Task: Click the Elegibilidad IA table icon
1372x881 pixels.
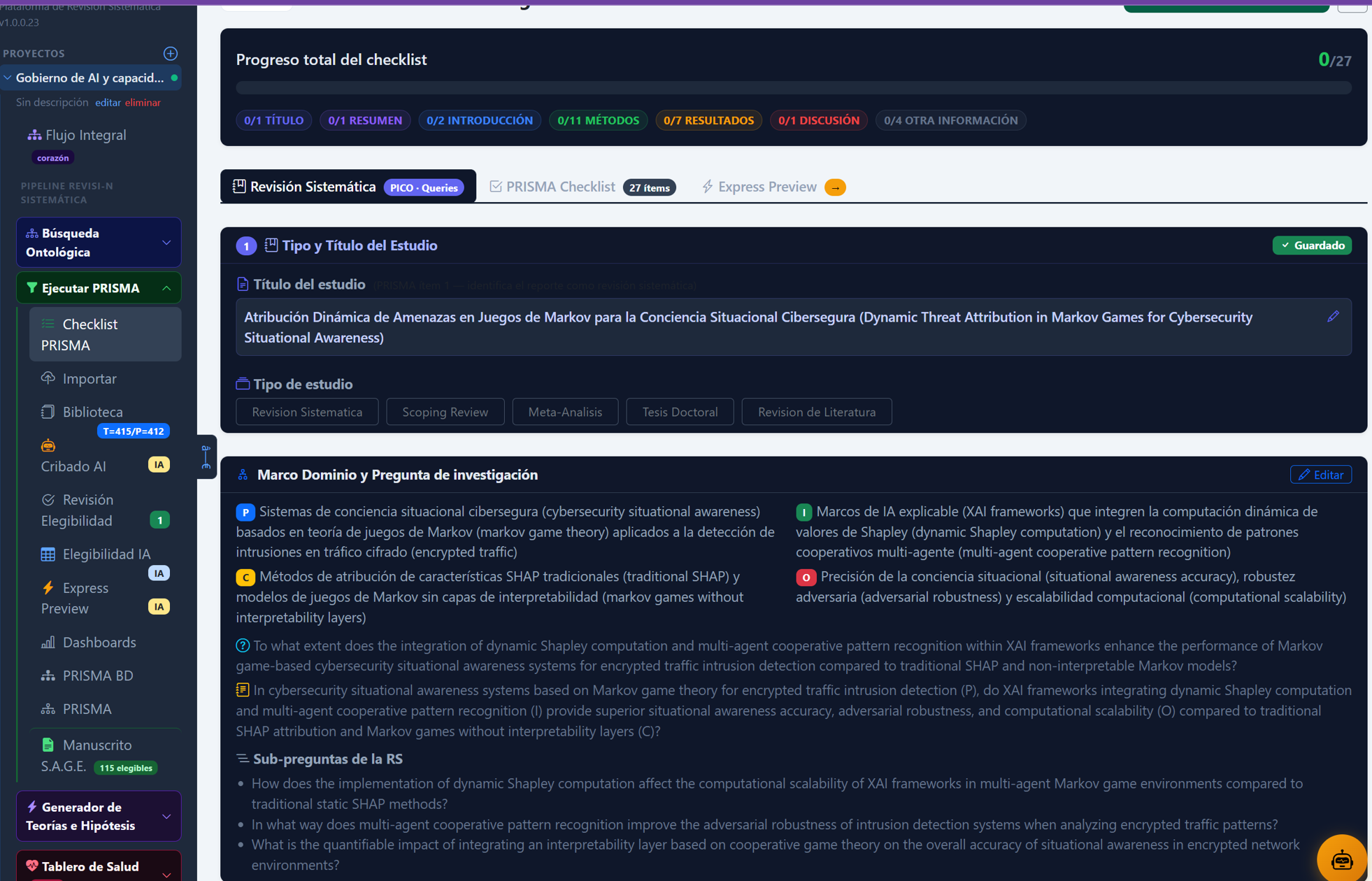Action: [48, 554]
